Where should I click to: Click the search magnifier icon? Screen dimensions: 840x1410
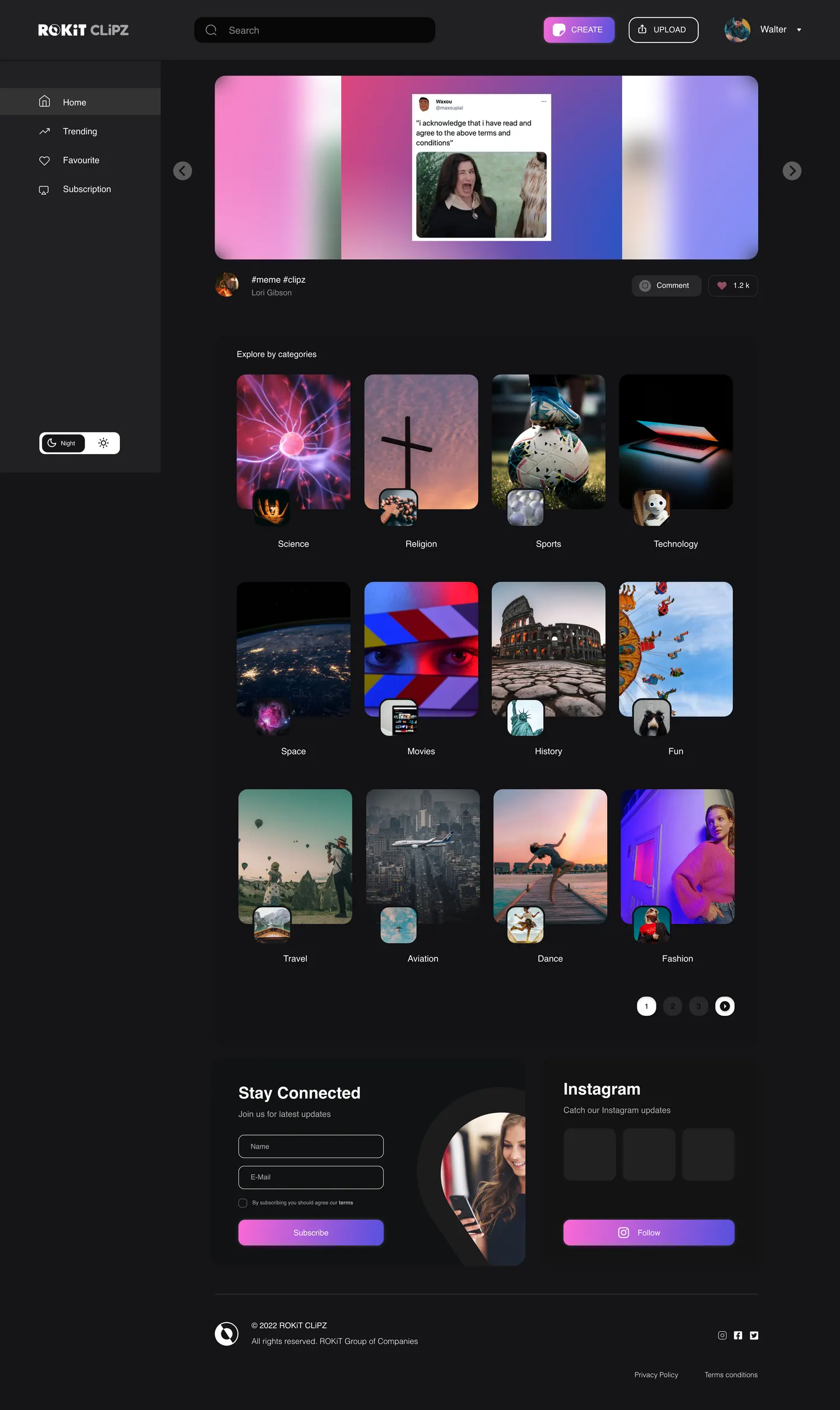coord(211,30)
